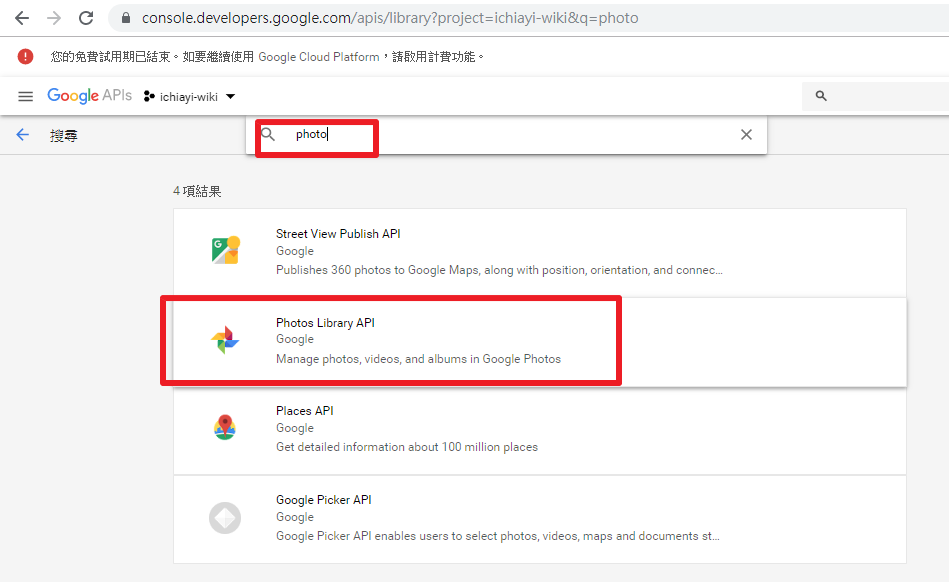Click the browser address bar URL
This screenshot has width=949, height=582.
[390, 18]
